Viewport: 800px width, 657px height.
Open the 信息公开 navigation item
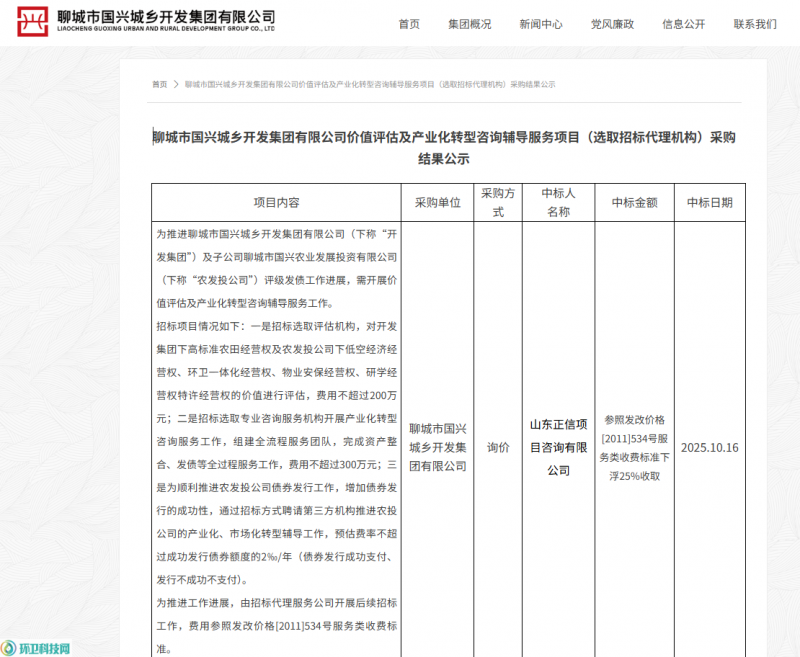(683, 24)
